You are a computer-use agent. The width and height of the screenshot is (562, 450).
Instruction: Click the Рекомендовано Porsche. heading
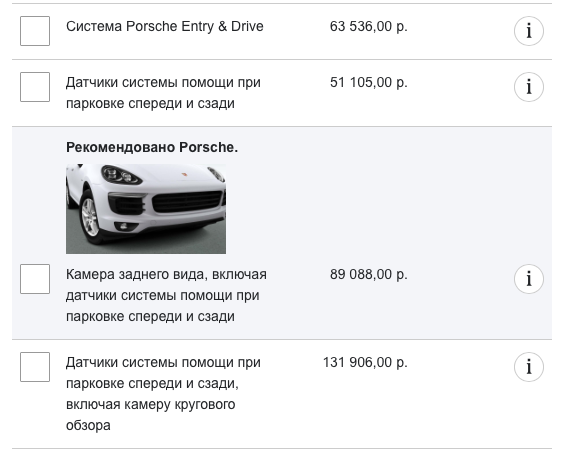(x=152, y=147)
